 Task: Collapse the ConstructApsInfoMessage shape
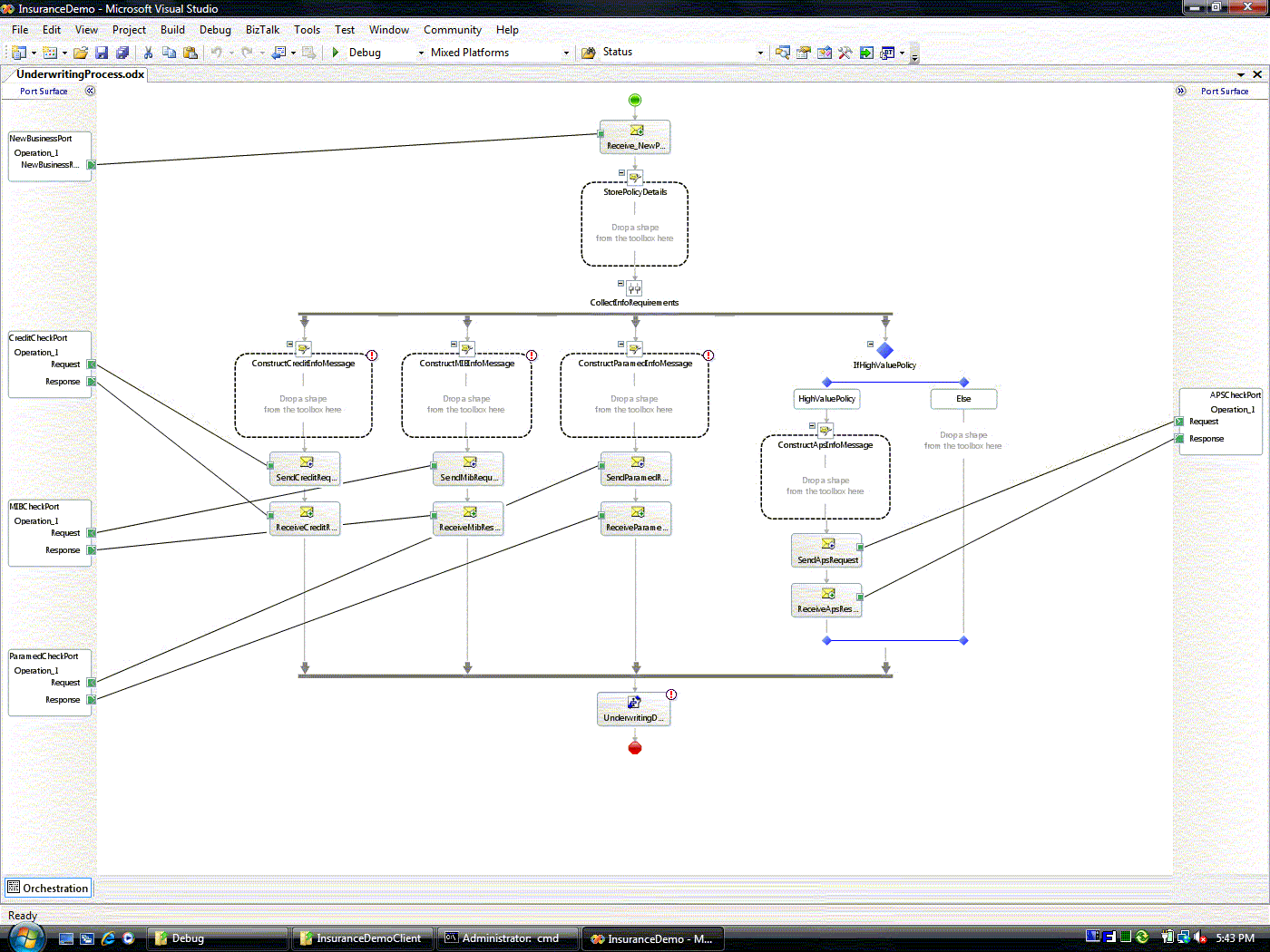(812, 425)
